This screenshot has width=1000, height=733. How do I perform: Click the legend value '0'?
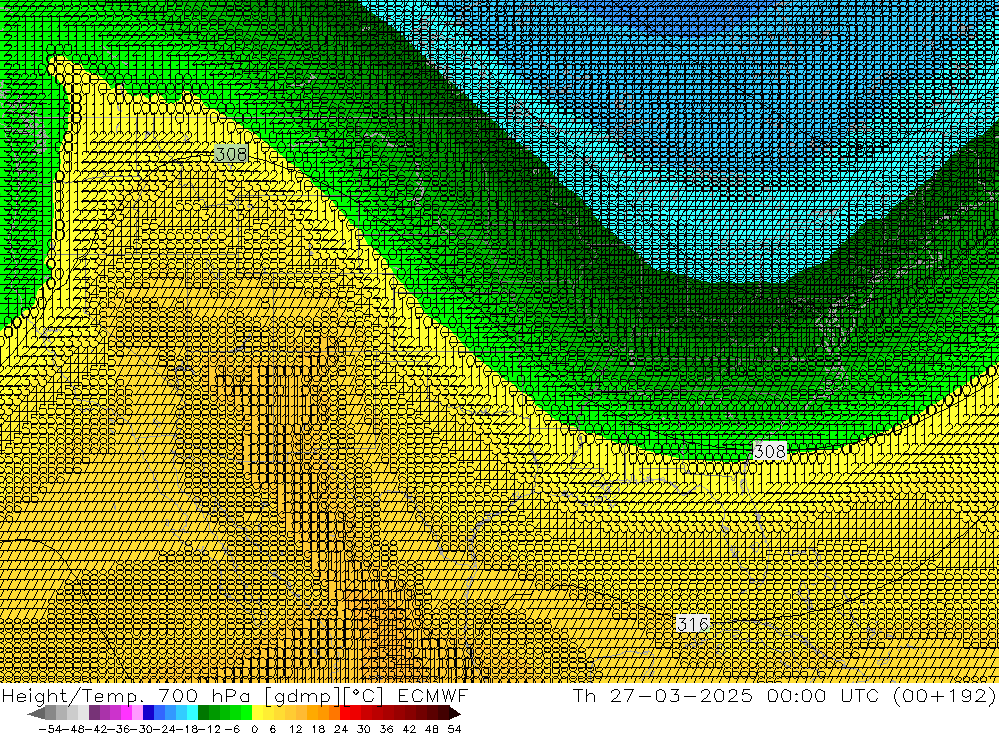coord(254,729)
